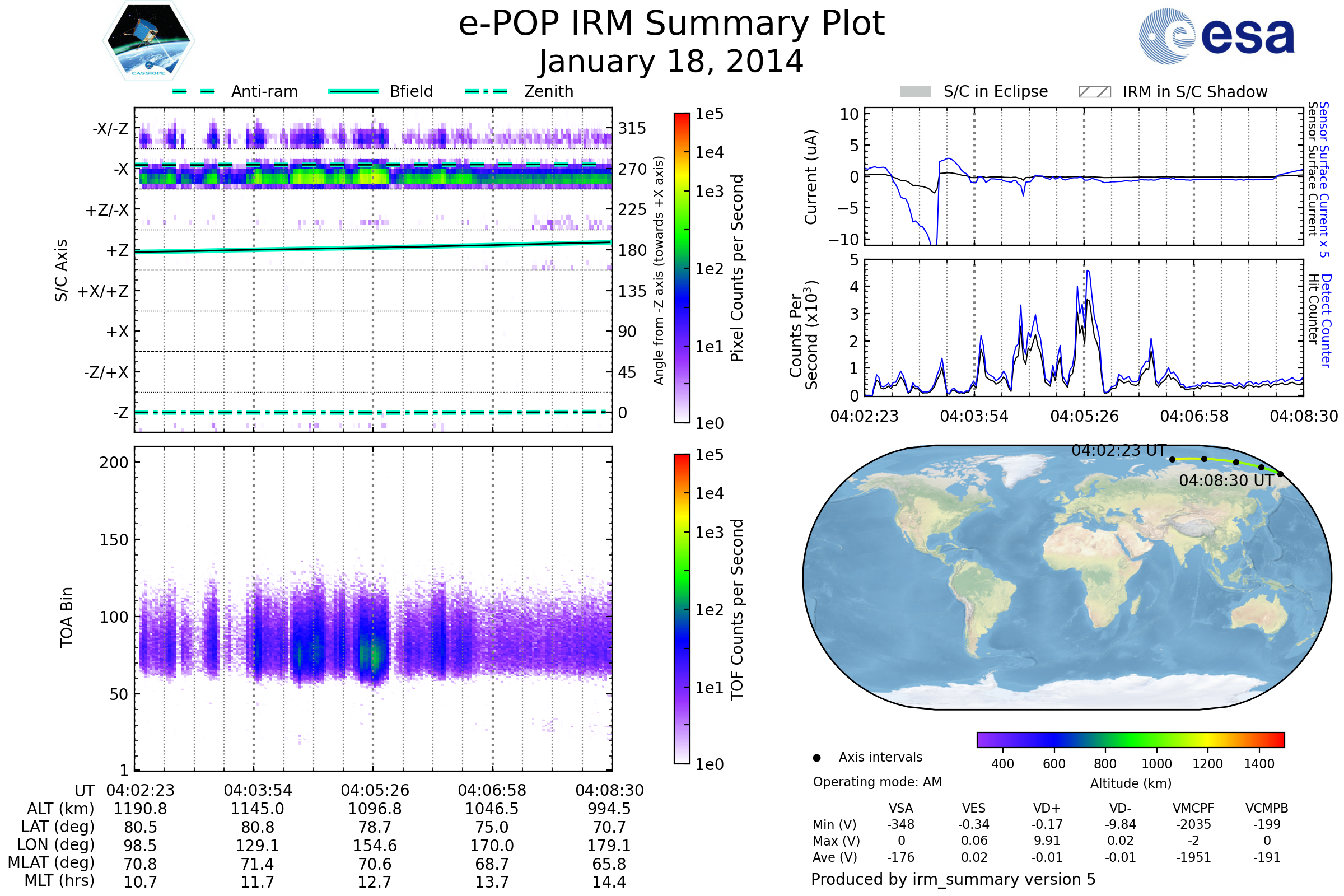Click the Axis intervals black dot marker

816,758
